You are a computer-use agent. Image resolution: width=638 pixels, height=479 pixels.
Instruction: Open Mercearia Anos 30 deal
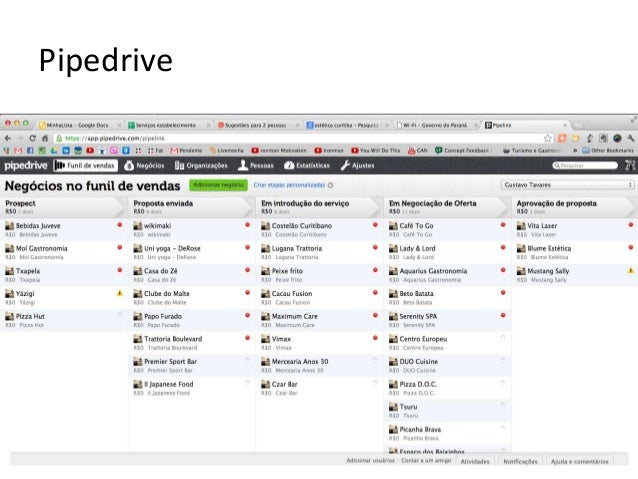pos(320,365)
